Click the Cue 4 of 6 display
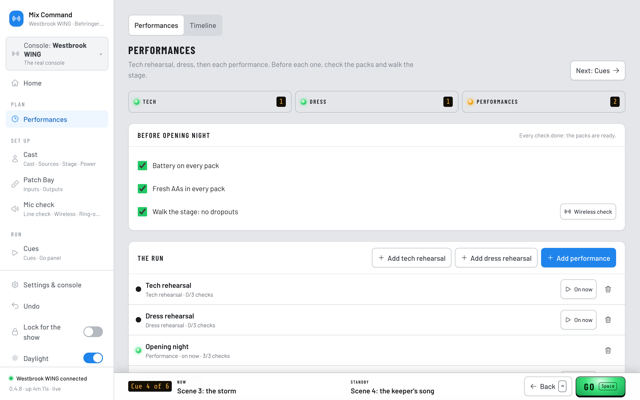The height and width of the screenshot is (400, 640). coord(150,386)
